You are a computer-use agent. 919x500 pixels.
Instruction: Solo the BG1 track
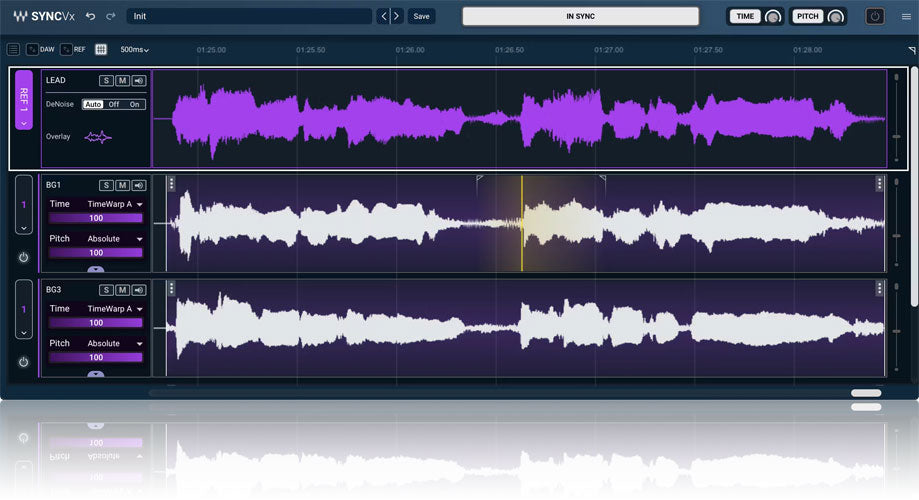pyautogui.click(x=106, y=185)
